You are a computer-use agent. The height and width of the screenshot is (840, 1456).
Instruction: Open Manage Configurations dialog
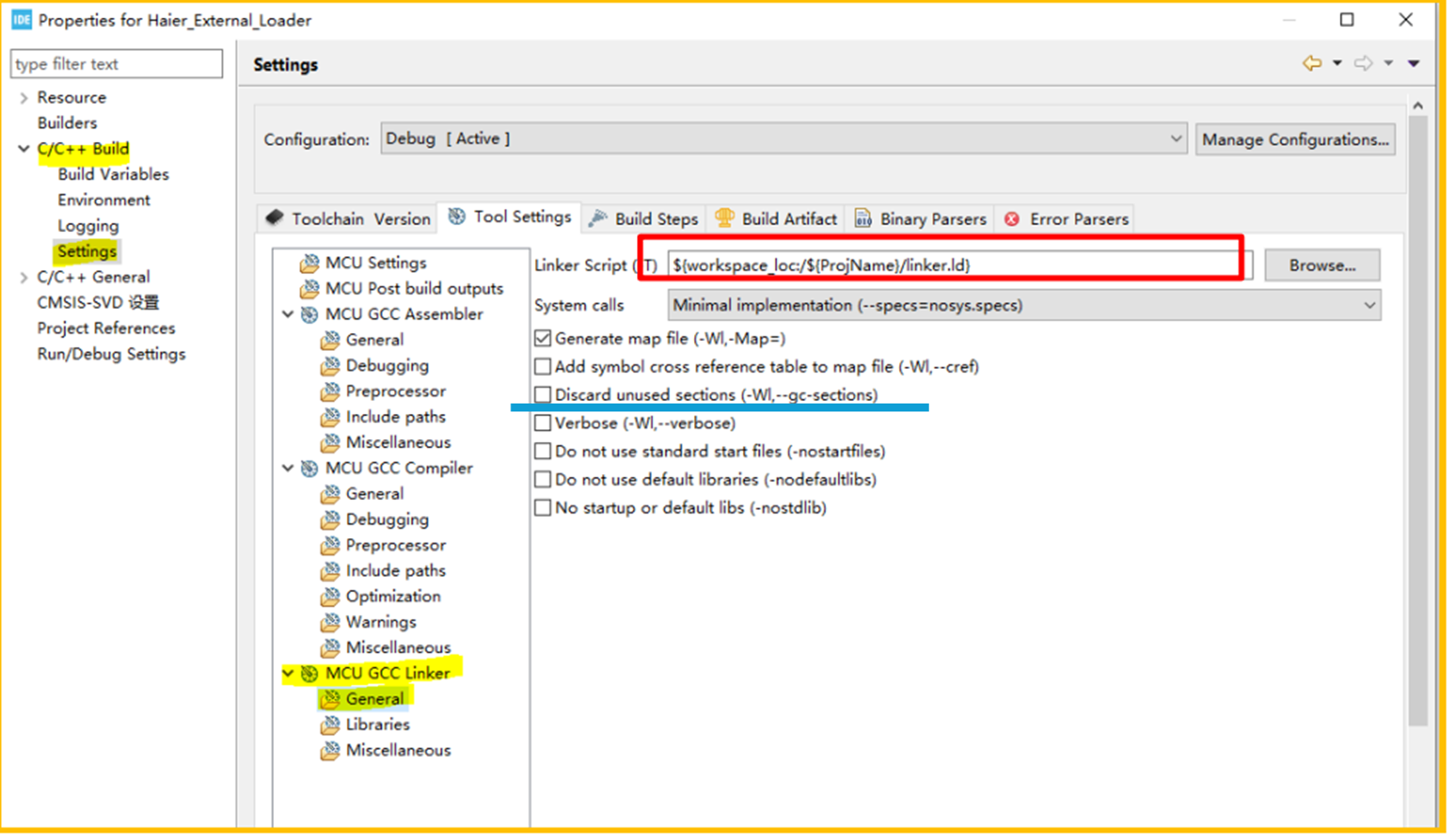(x=1295, y=138)
